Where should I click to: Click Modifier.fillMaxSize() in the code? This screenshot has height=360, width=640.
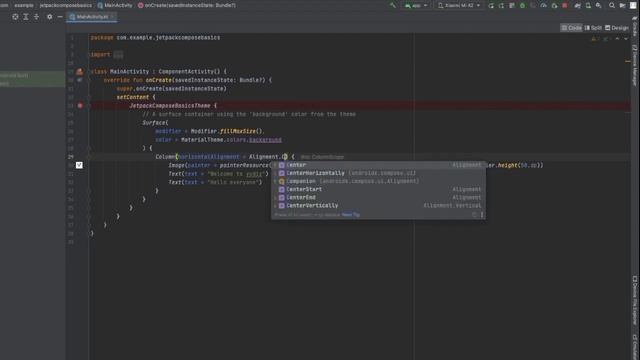(227, 131)
